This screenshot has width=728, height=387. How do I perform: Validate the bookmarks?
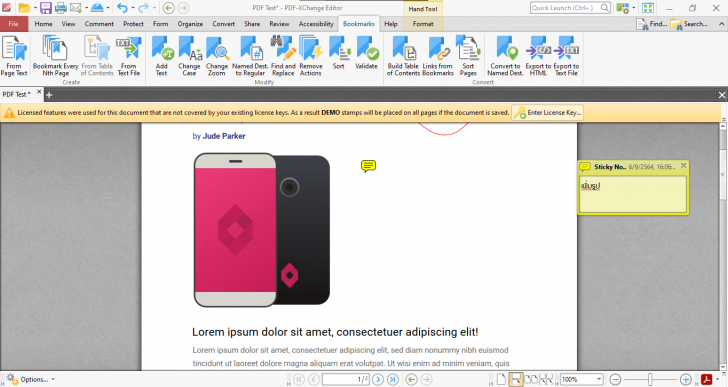366,52
